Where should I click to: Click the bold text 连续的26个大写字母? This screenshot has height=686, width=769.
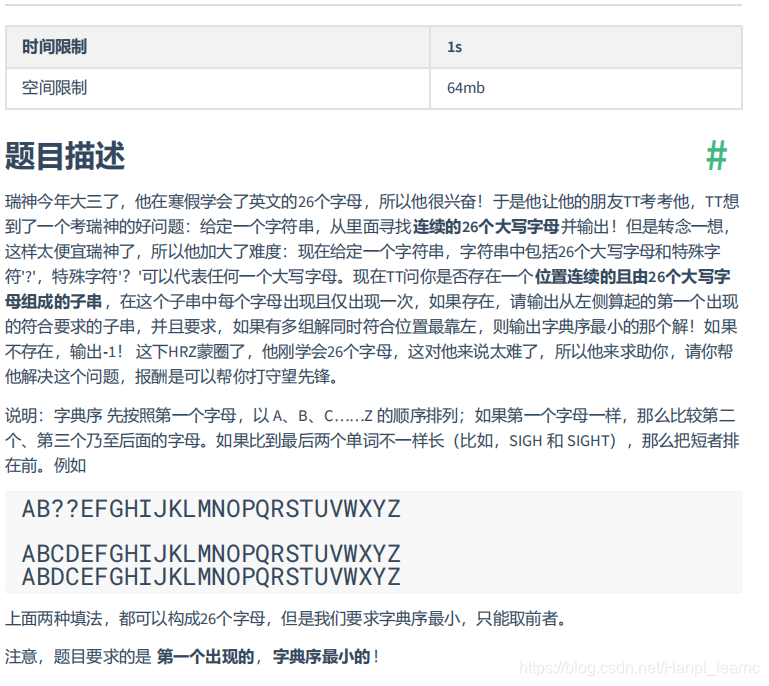486,227
